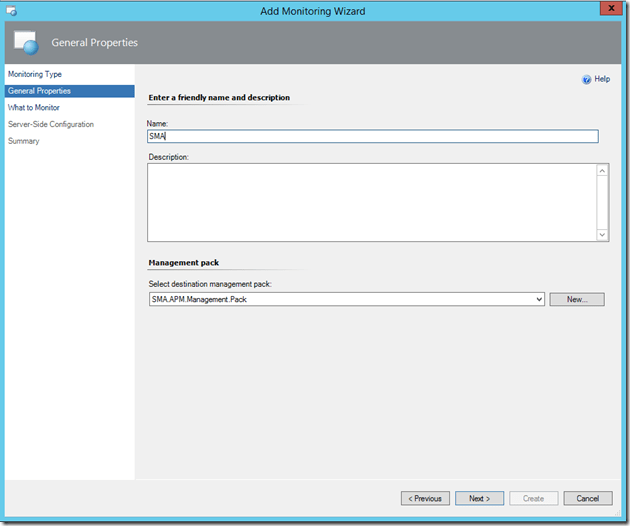Proceed with the Next button
630x526 pixels.
479,498
